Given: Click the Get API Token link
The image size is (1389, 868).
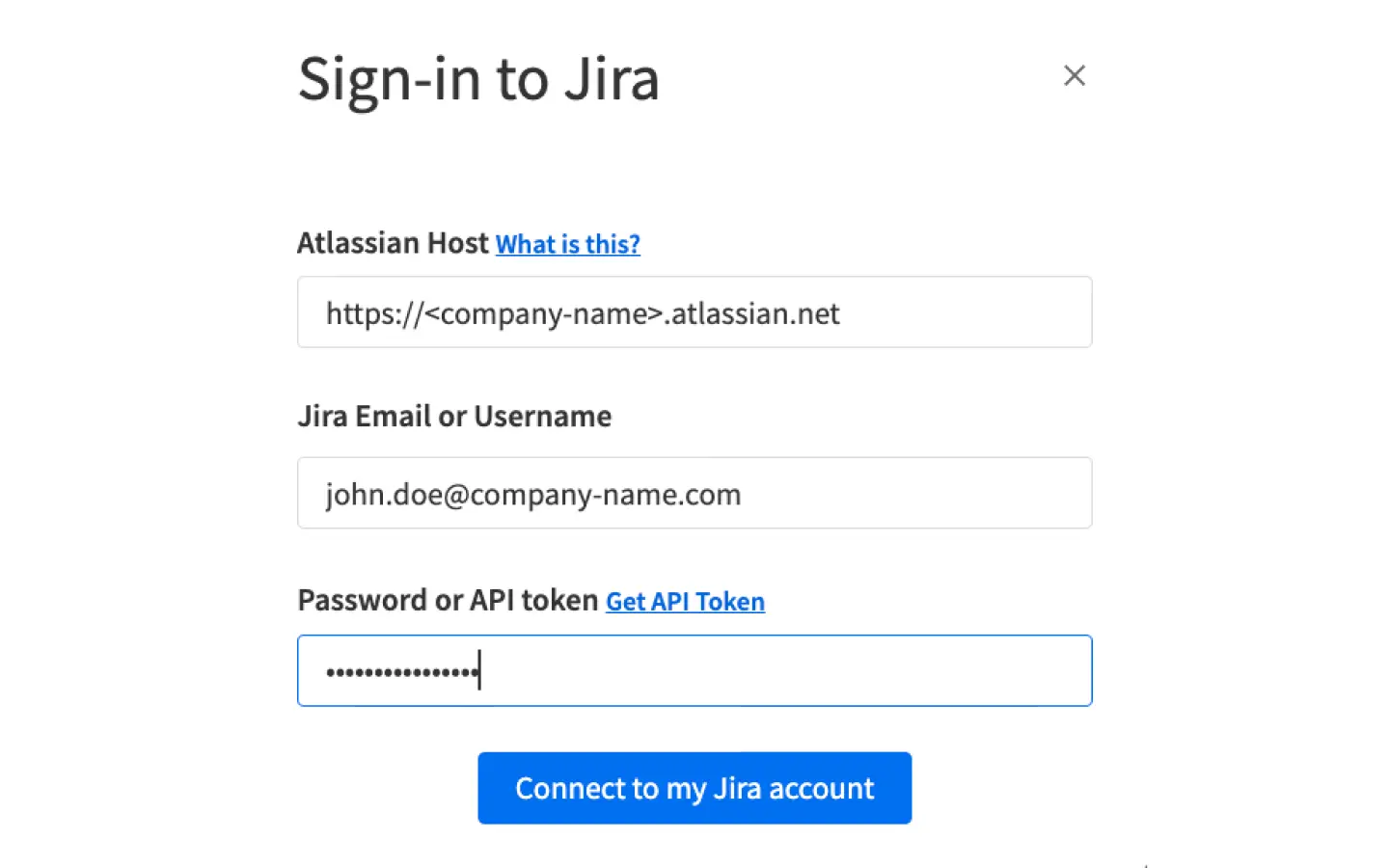Looking at the screenshot, I should [x=685, y=602].
